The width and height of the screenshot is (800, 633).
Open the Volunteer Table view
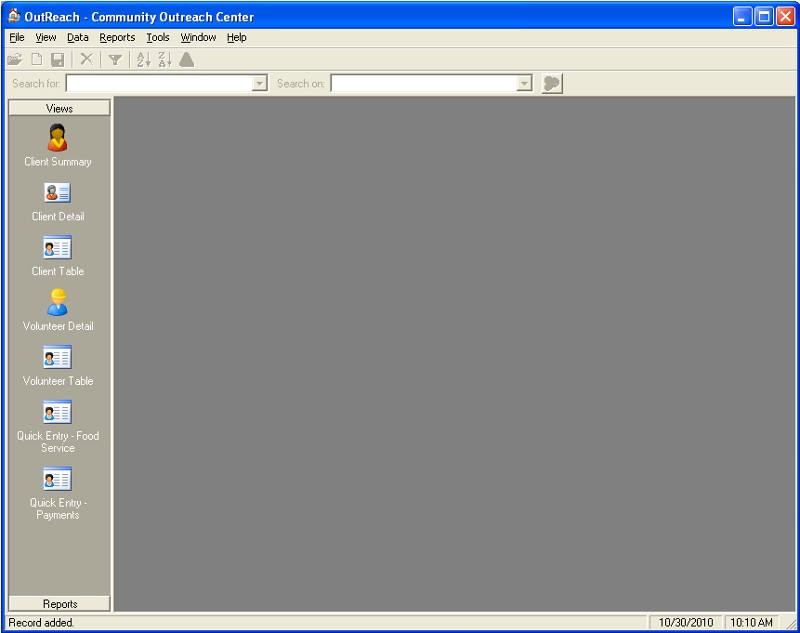pos(58,358)
